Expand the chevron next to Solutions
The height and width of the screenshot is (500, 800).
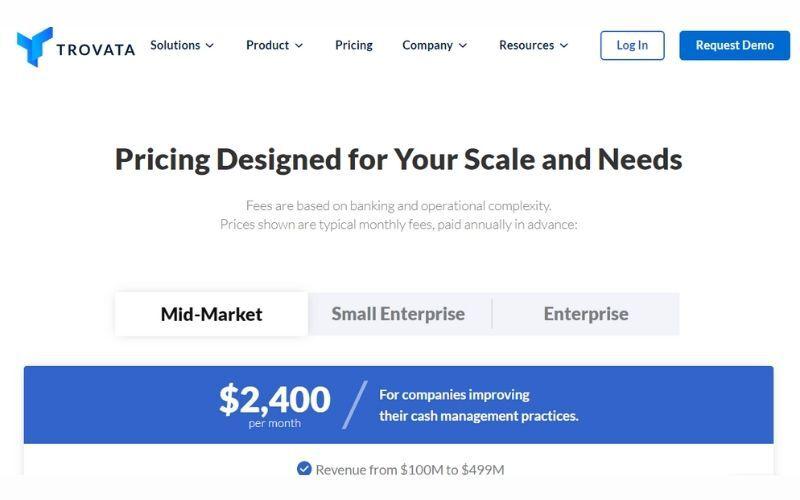pos(210,46)
